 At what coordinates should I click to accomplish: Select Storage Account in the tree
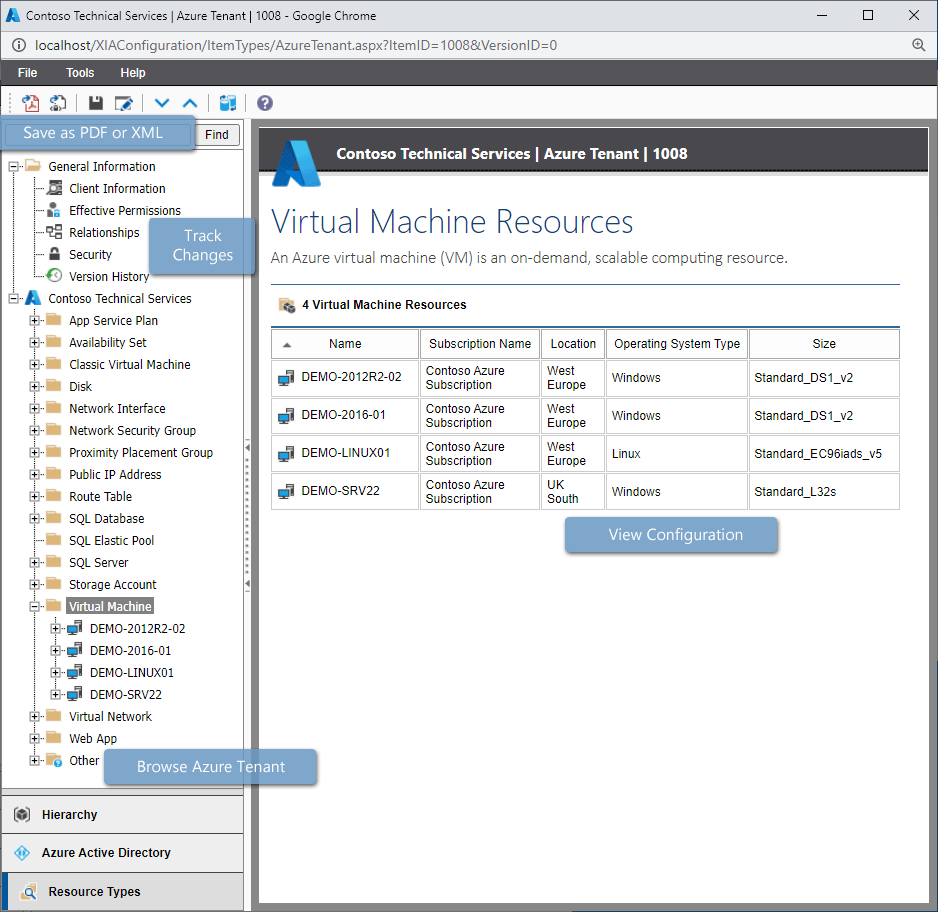(x=112, y=584)
